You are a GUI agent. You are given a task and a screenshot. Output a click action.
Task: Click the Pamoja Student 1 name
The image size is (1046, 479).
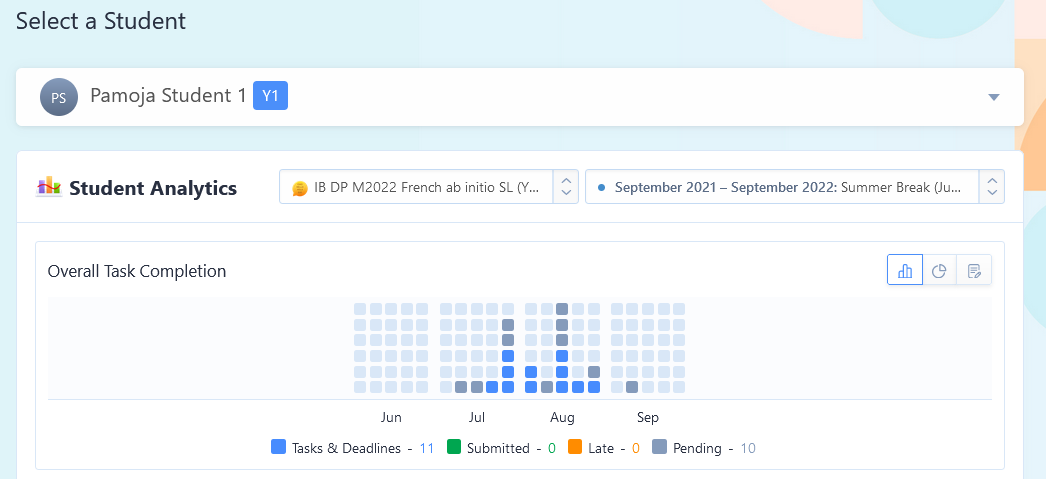pyautogui.click(x=168, y=96)
